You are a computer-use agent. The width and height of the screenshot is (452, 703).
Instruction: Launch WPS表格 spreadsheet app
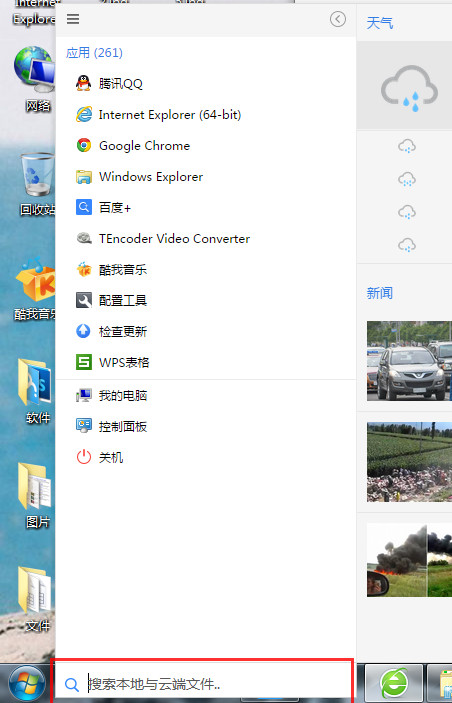click(206, 362)
